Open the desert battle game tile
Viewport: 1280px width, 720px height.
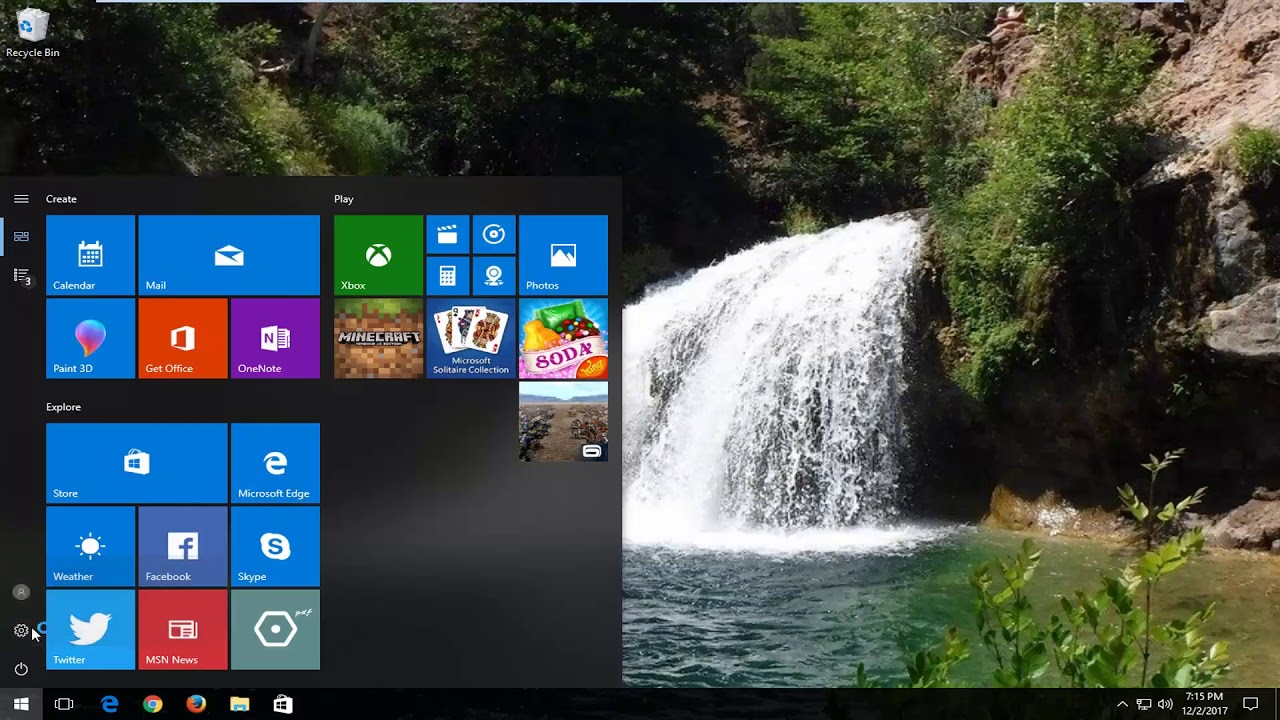563,421
